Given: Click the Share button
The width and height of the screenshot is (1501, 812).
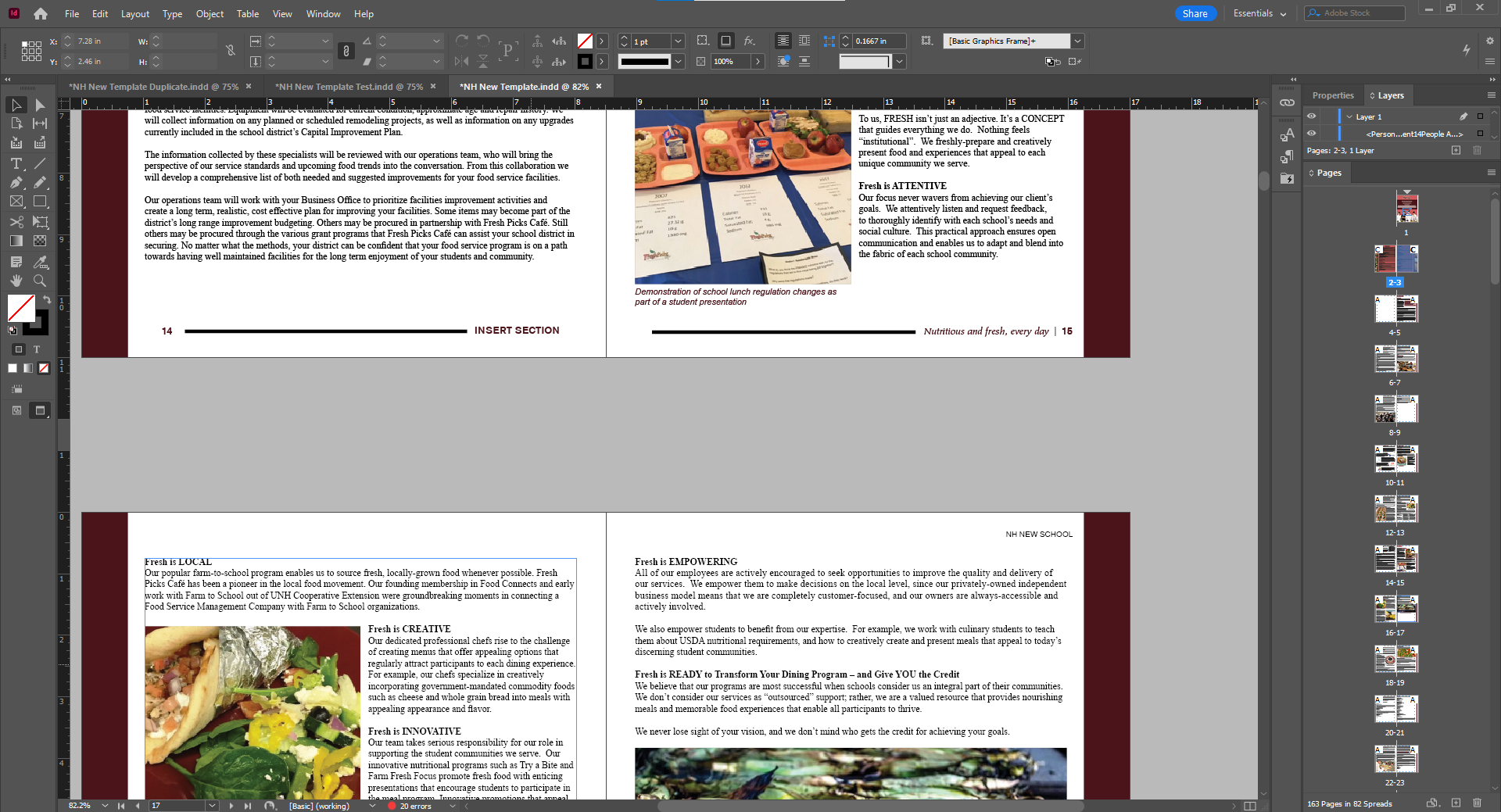Looking at the screenshot, I should 1195,13.
